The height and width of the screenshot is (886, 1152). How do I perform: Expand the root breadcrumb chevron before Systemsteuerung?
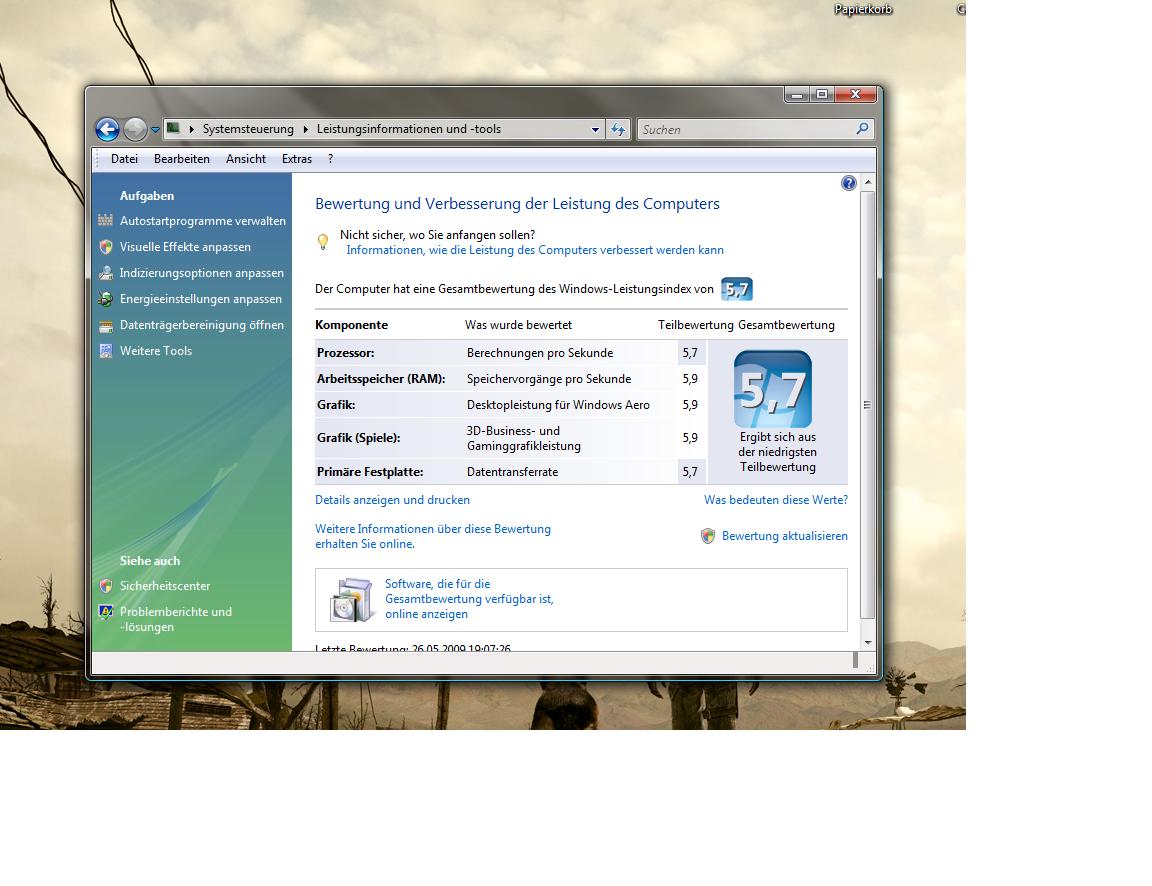coord(192,129)
